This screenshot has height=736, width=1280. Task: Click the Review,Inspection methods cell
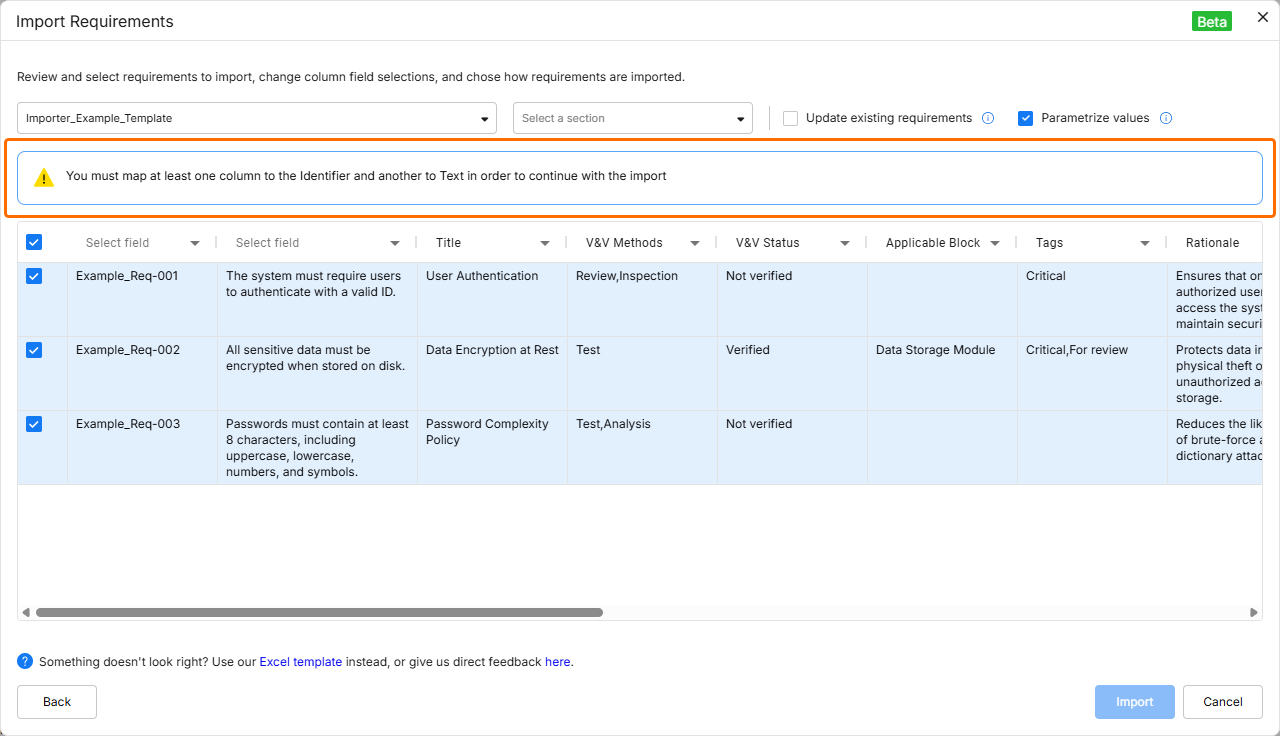(x=642, y=300)
